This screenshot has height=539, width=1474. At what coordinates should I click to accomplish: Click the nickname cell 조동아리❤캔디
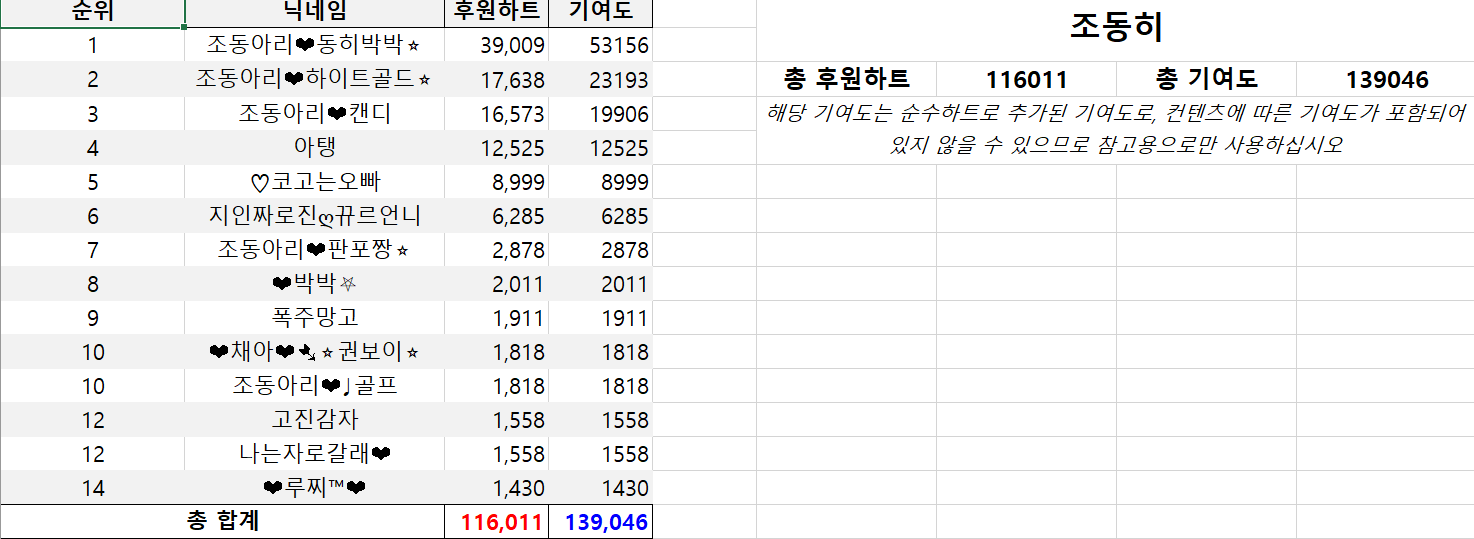315,113
